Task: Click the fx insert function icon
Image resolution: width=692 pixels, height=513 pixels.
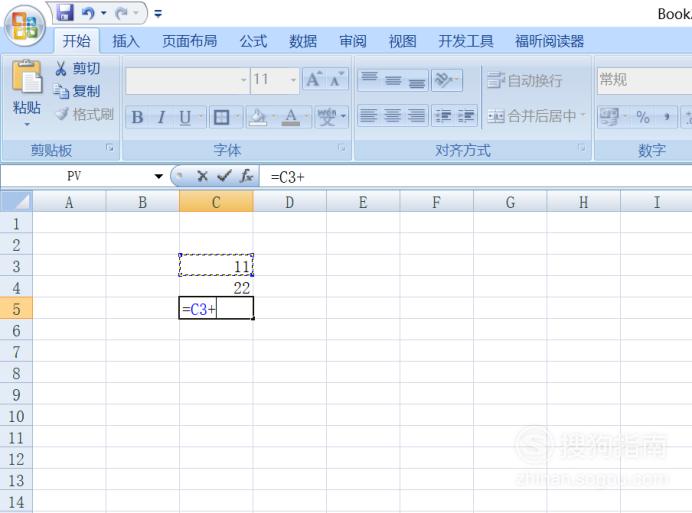Action: 246,177
